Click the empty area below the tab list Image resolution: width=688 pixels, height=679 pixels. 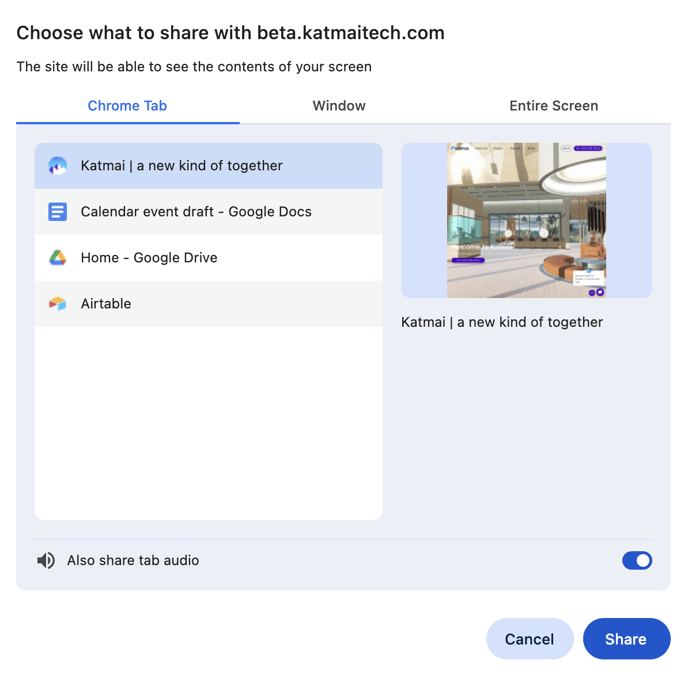(208, 422)
